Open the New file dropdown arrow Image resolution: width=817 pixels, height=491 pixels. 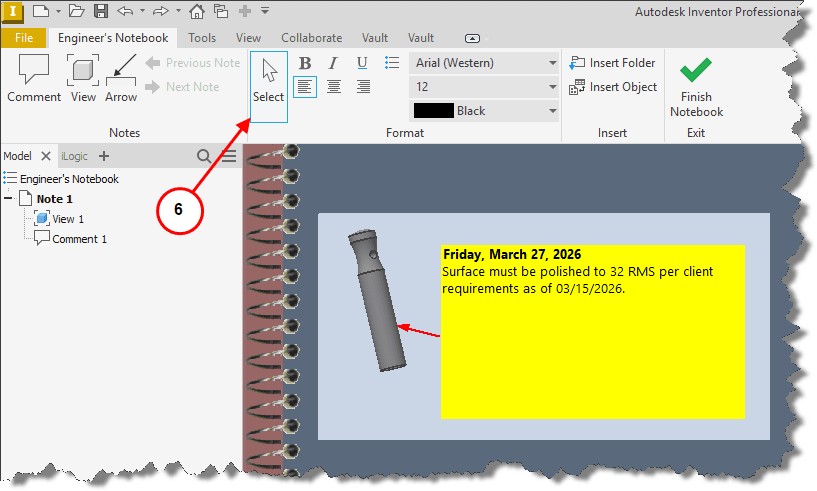(x=58, y=11)
